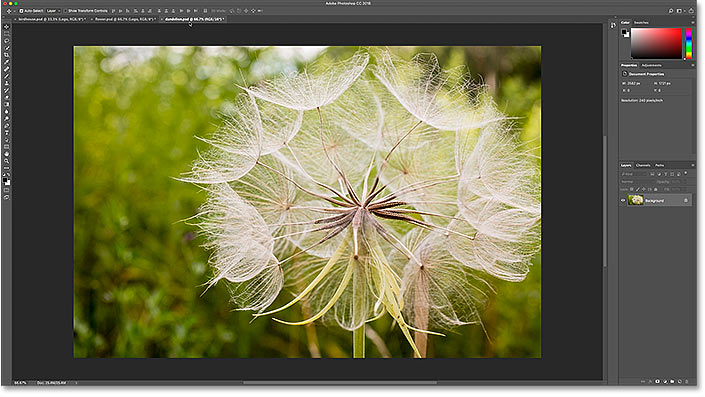Select the Hand tool
705x397 pixels.
[x=6, y=154]
